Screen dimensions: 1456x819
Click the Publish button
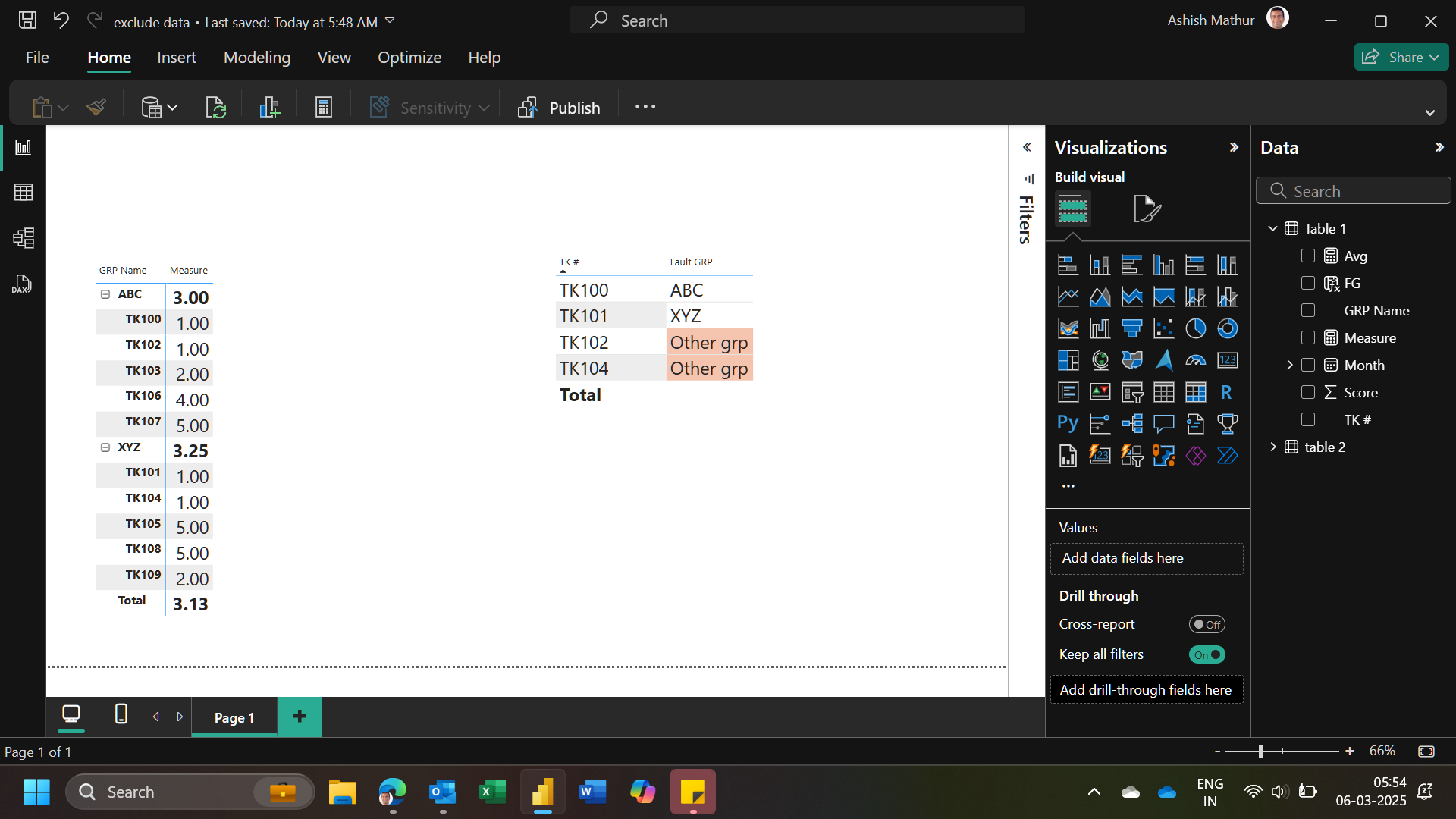pyautogui.click(x=559, y=108)
